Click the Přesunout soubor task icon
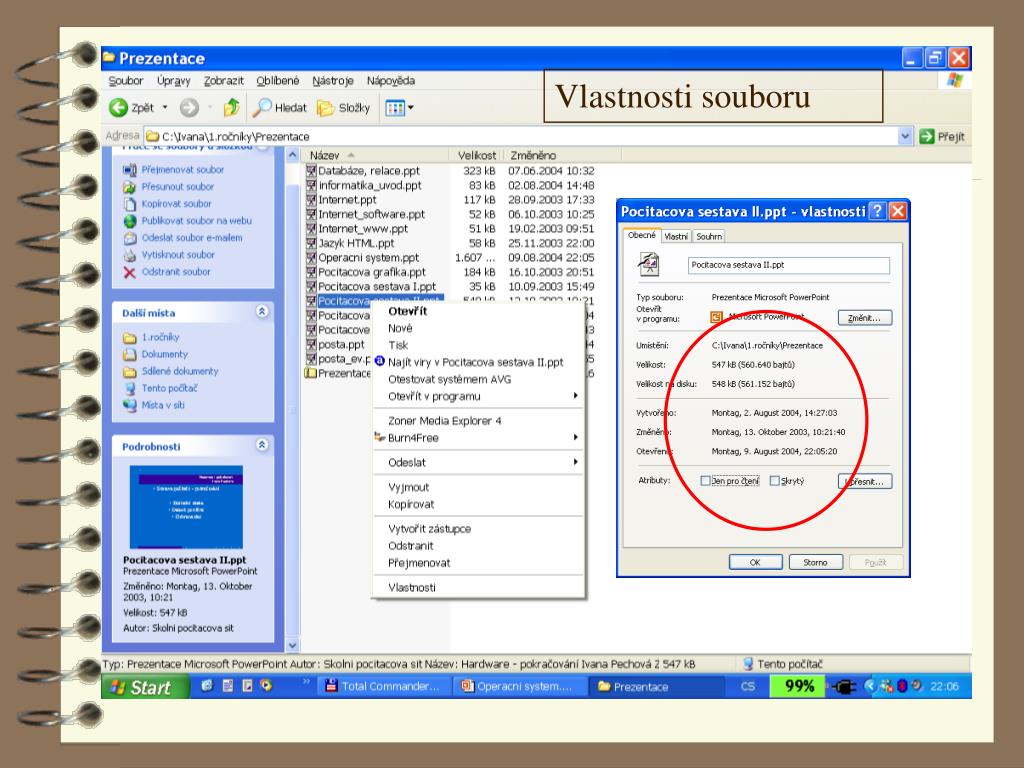The image size is (1024, 768). point(129,187)
